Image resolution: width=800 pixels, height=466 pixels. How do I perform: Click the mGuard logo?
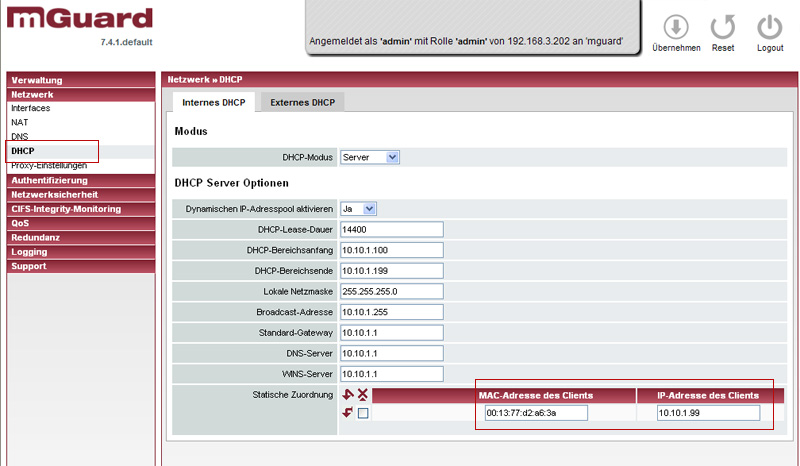click(x=77, y=19)
